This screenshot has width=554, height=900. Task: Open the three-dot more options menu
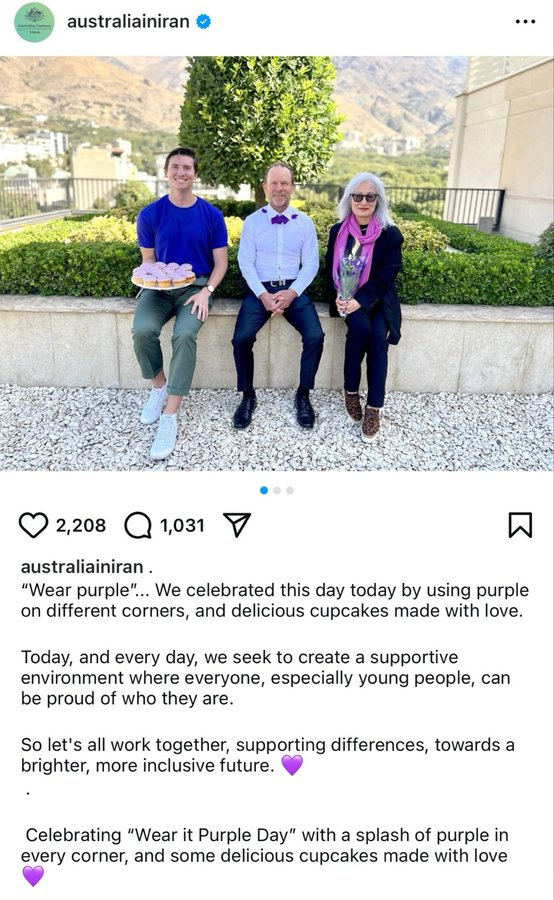525,22
